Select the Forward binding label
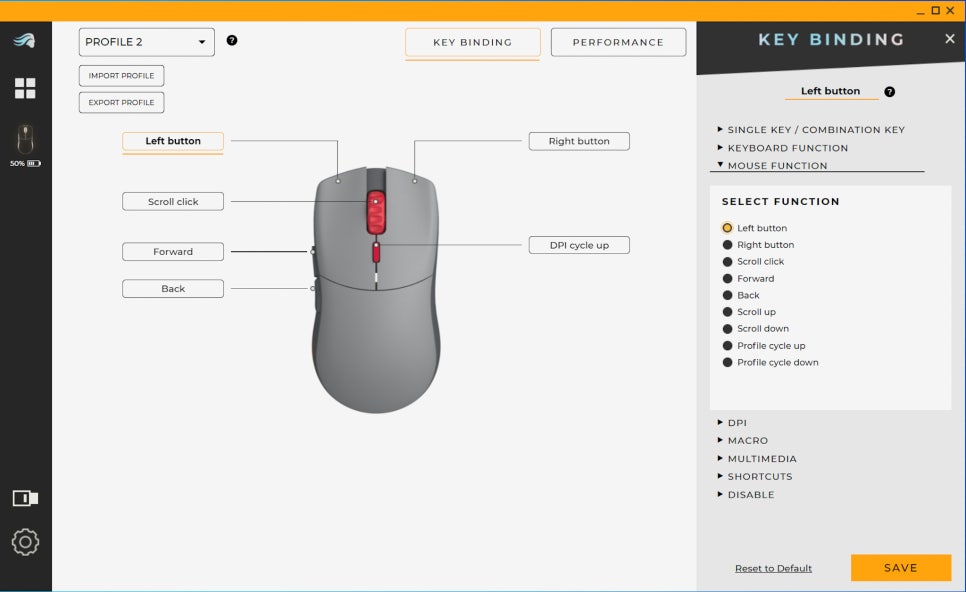 point(172,251)
